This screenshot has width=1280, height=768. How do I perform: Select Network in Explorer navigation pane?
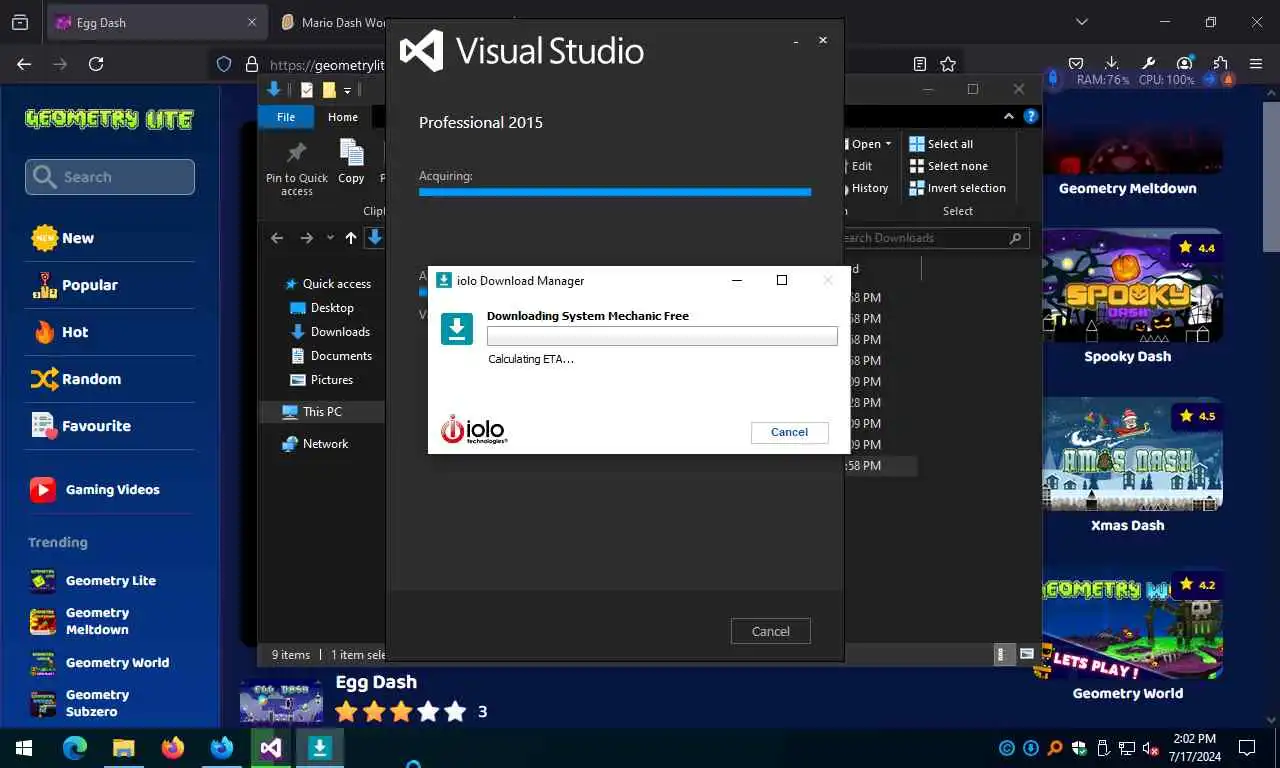click(x=315, y=444)
